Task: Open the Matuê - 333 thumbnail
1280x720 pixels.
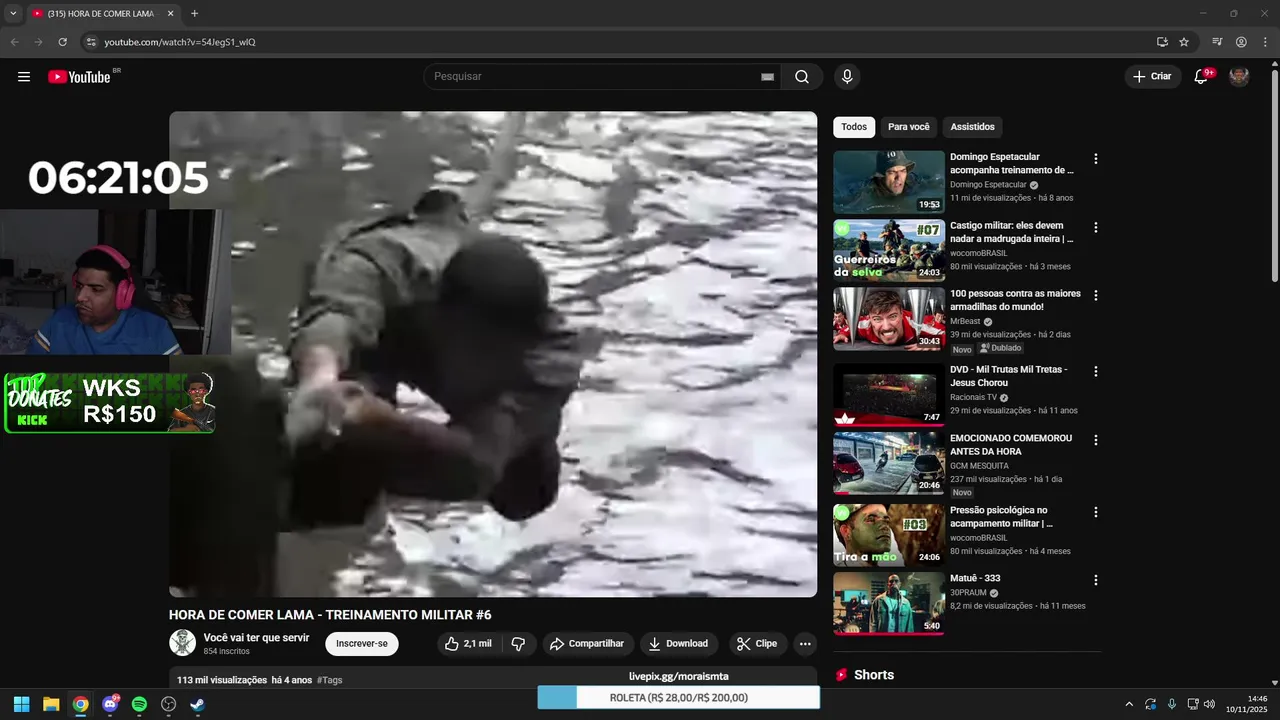Action: (889, 603)
